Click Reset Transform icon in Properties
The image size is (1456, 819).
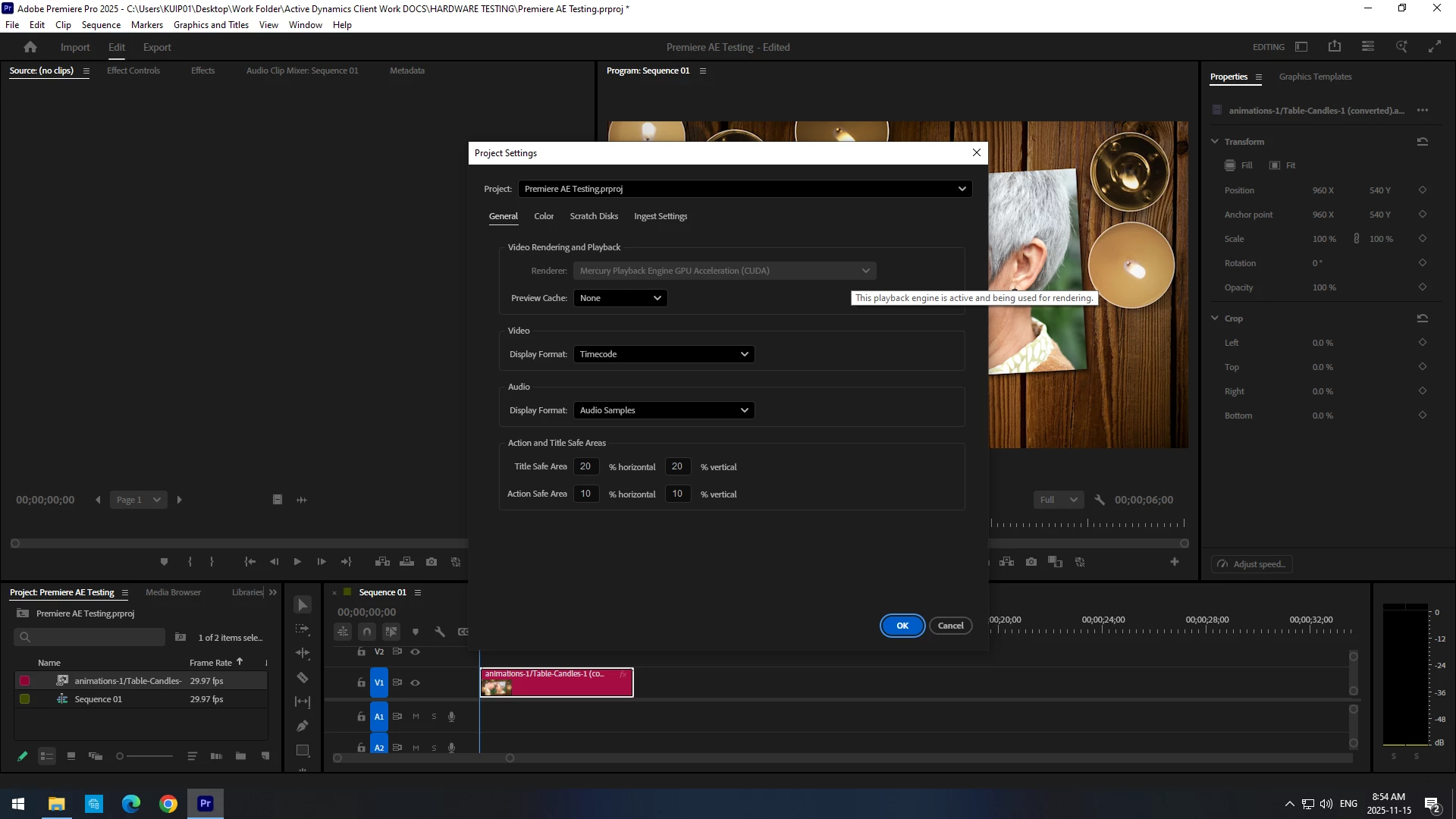(x=1422, y=142)
